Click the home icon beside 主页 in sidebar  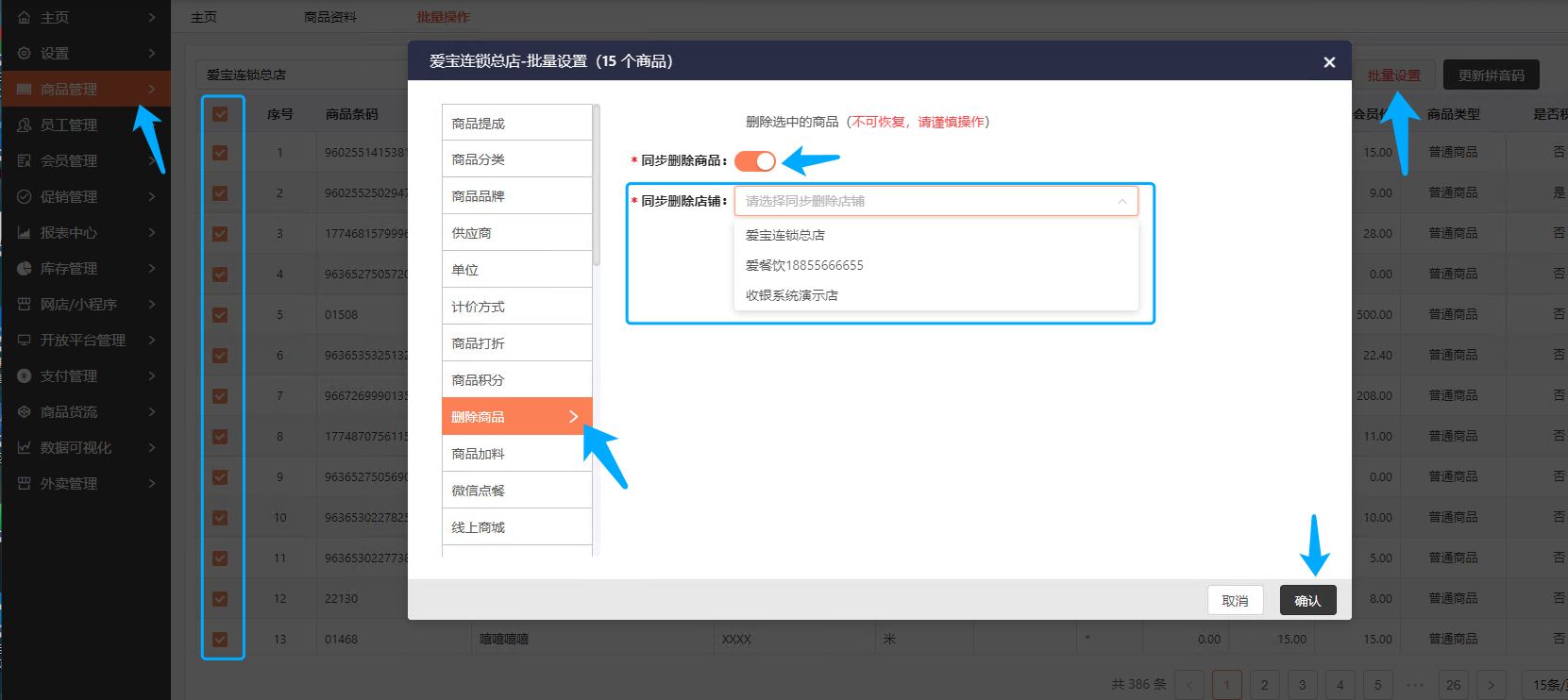tap(25, 17)
